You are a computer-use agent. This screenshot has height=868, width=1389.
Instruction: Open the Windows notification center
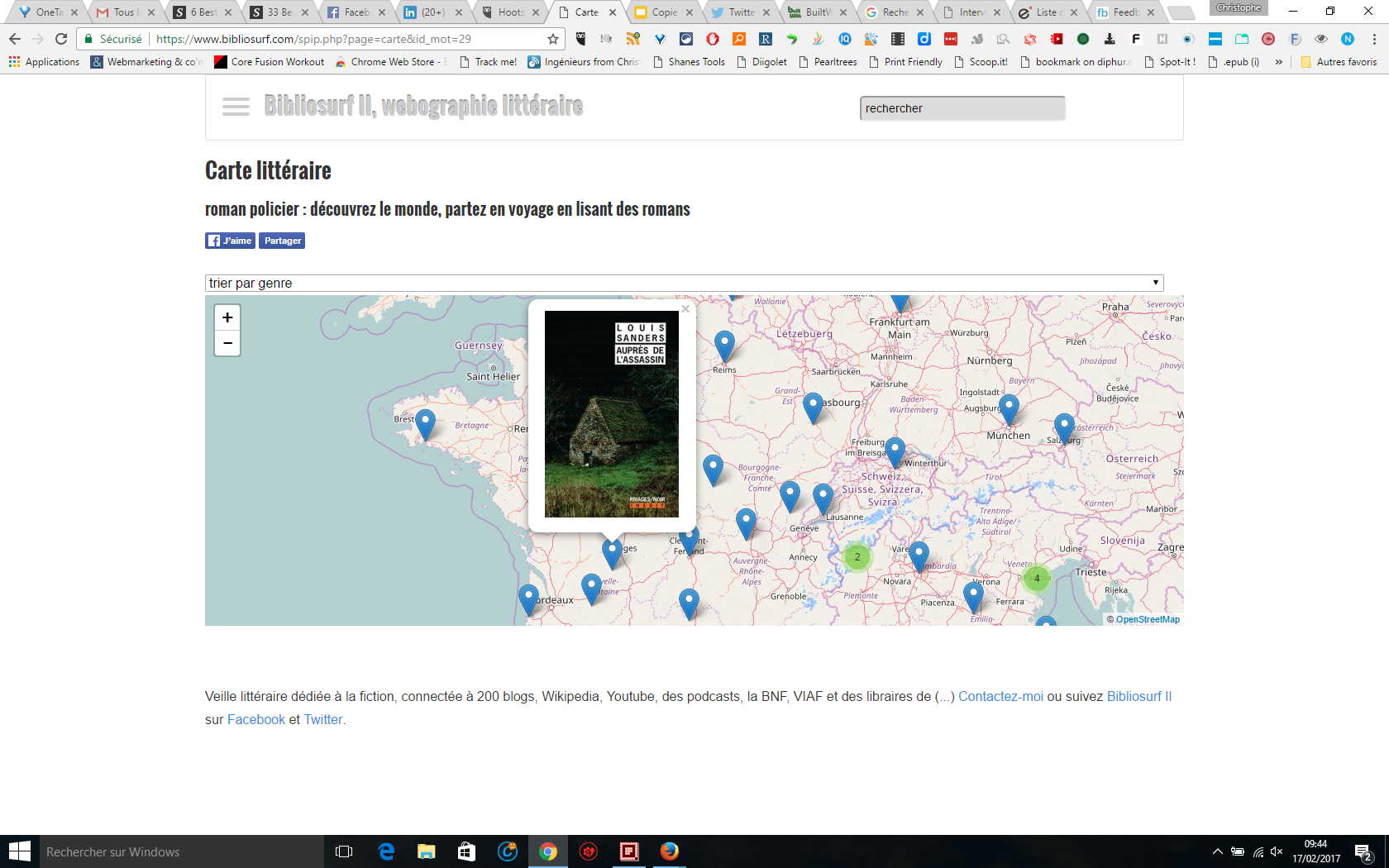[x=1363, y=852]
